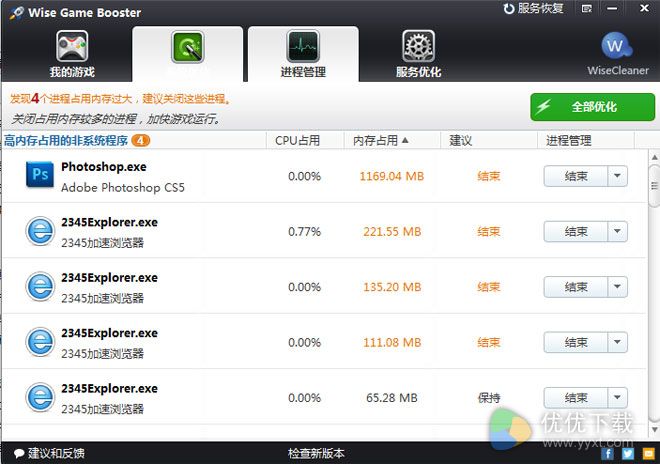Click the 0.77% CPU value

coord(304,232)
